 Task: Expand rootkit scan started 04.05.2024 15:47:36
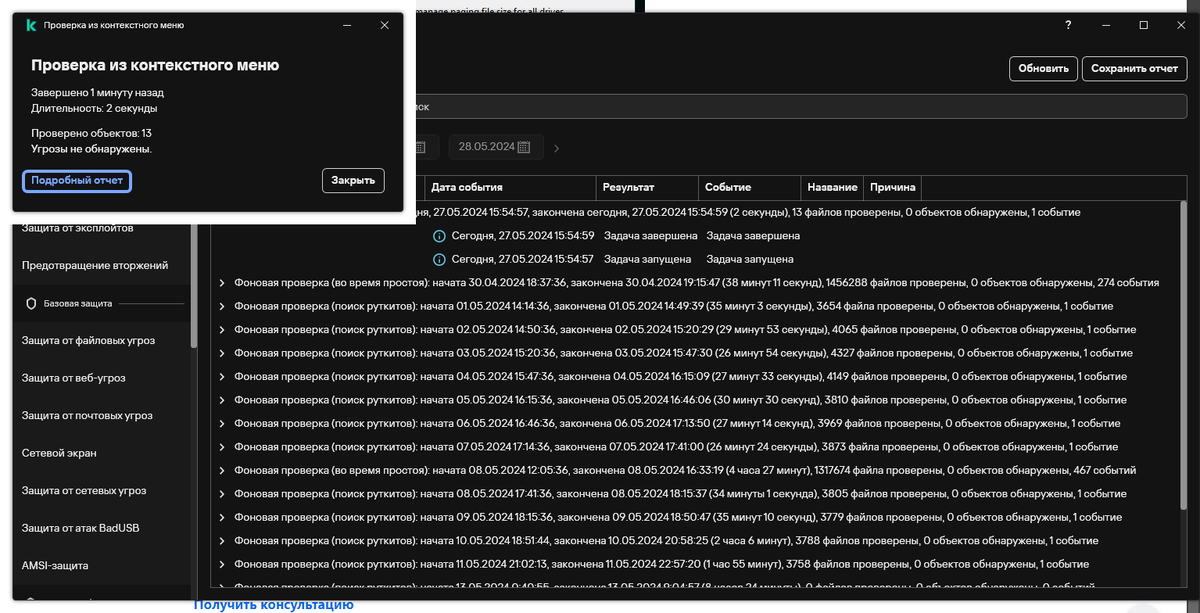222,377
